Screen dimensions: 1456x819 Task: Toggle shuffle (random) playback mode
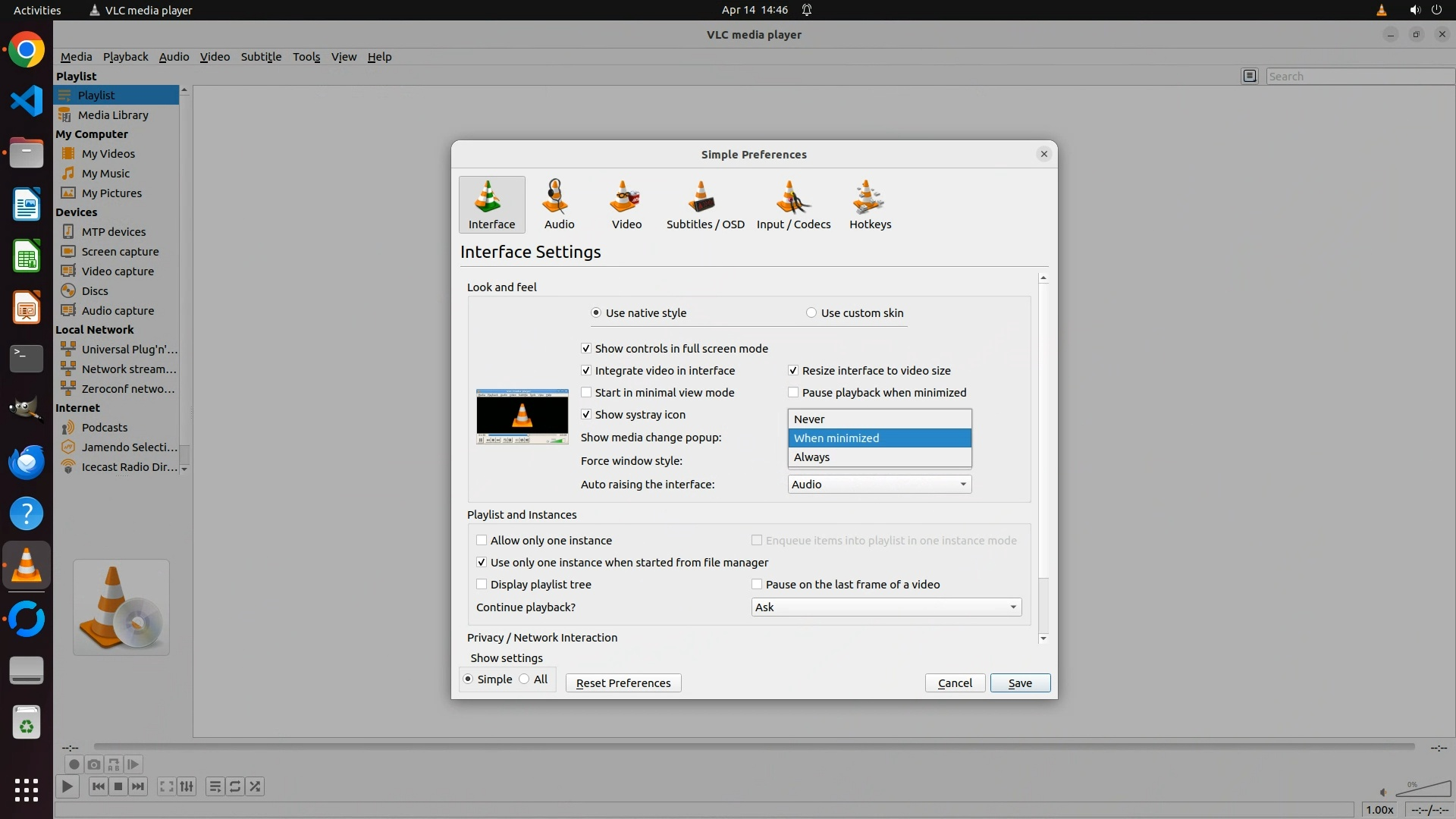click(x=256, y=786)
